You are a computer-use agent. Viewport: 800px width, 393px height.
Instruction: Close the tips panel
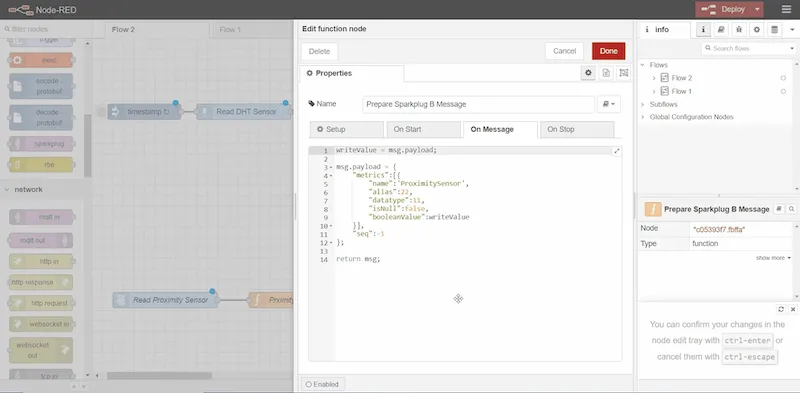coord(793,309)
